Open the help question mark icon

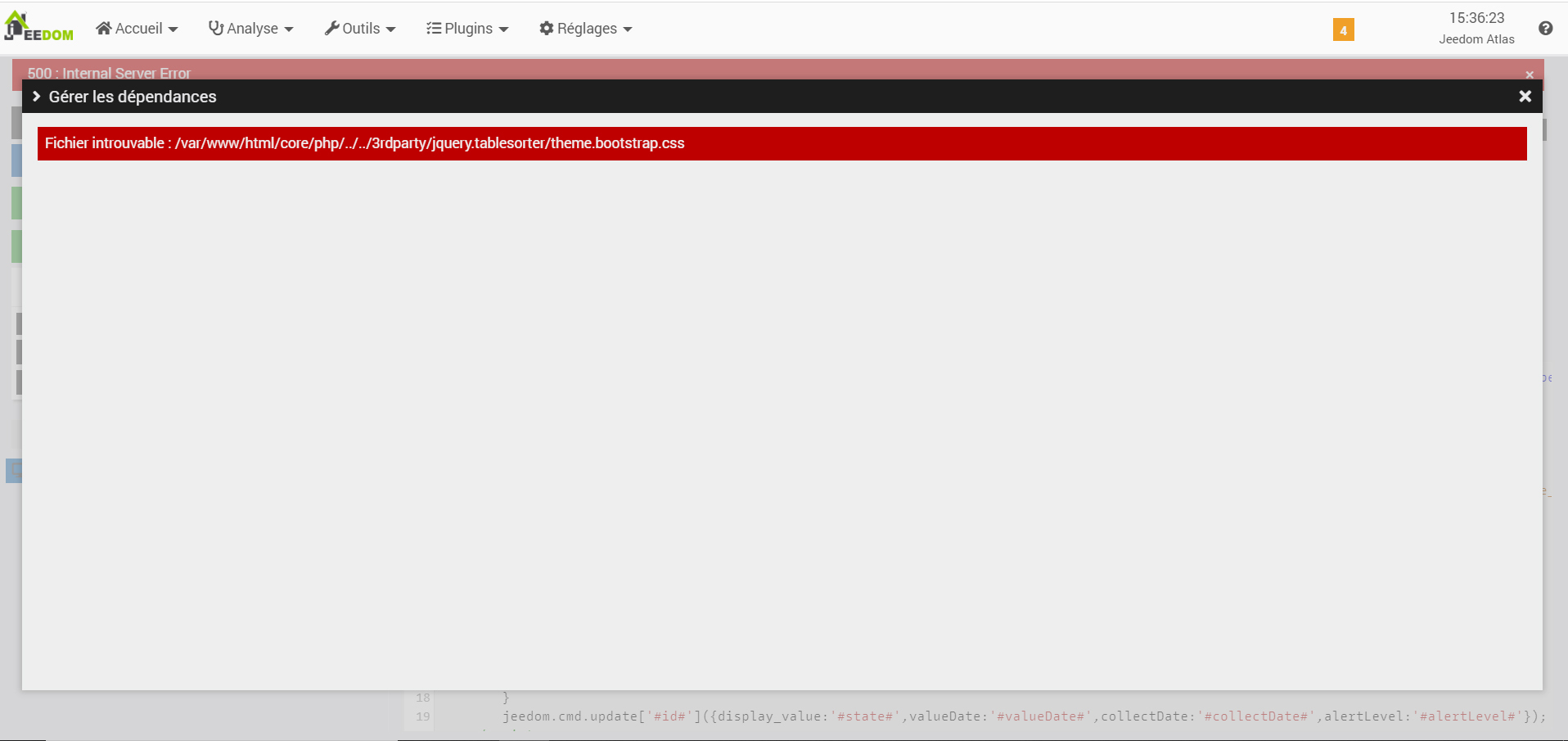(1545, 29)
